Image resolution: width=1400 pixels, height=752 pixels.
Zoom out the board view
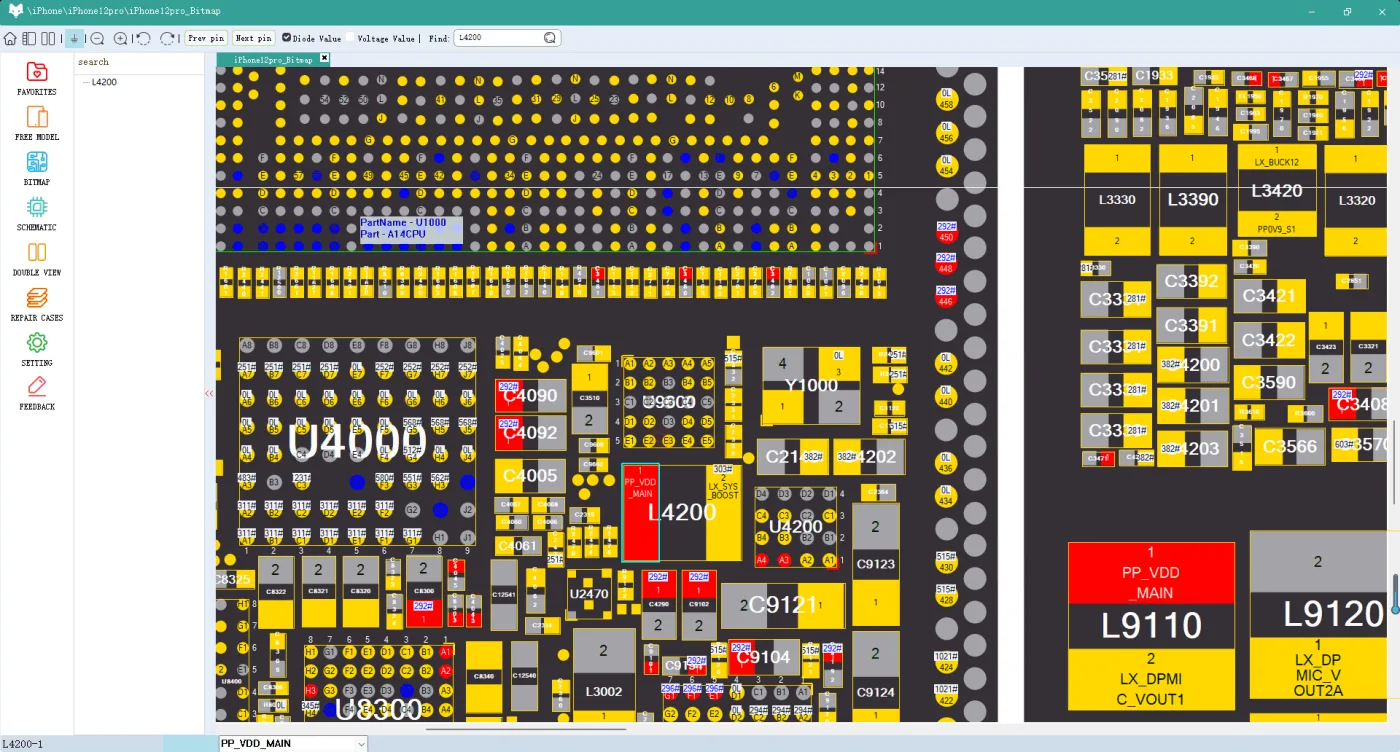click(97, 38)
